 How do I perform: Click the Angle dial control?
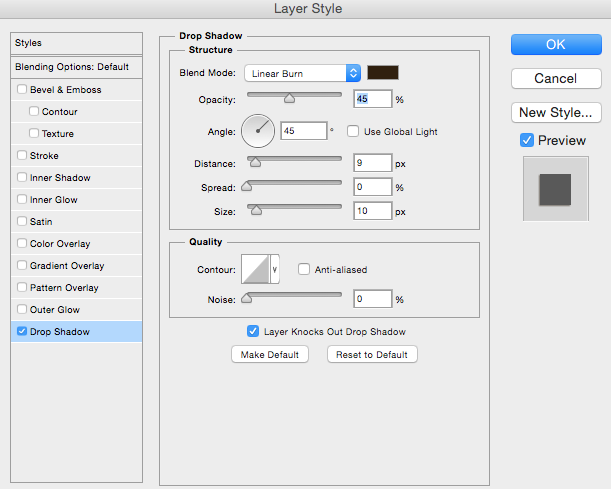256,130
